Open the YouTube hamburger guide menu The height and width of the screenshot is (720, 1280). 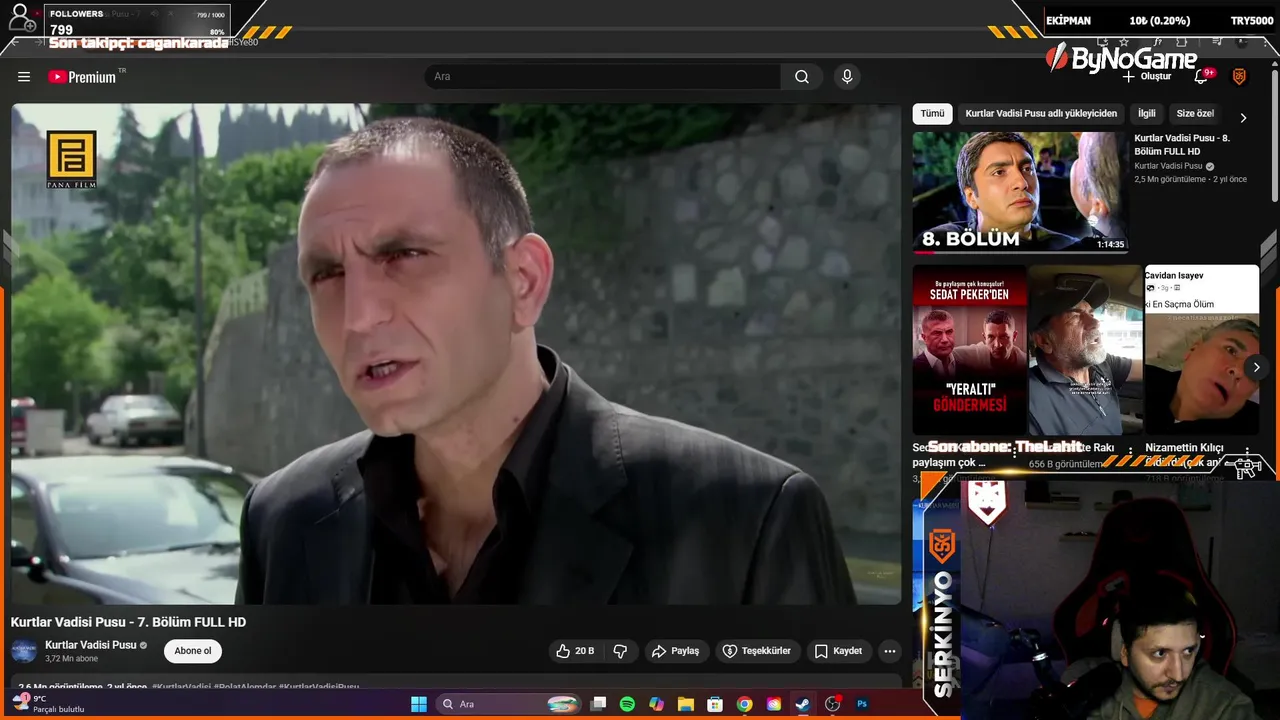coord(24,77)
